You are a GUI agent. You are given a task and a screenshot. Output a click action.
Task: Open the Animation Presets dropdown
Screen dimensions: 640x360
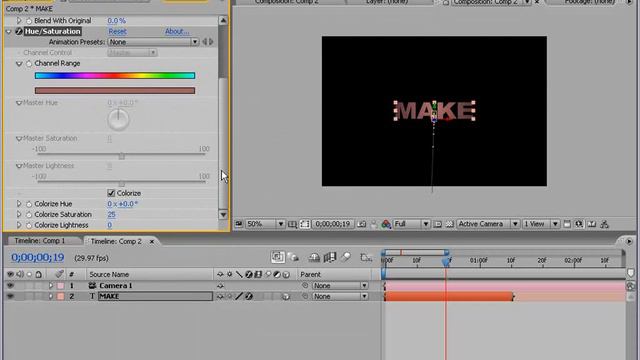click(153, 42)
